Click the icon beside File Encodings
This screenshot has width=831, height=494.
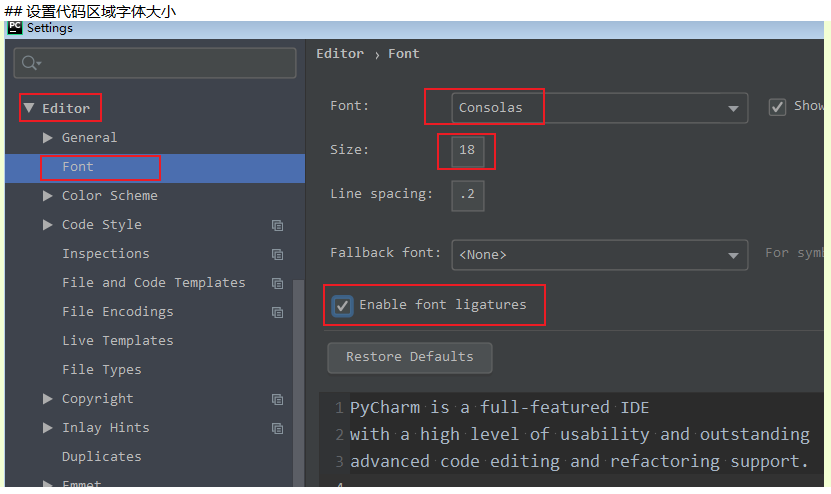coord(277,312)
